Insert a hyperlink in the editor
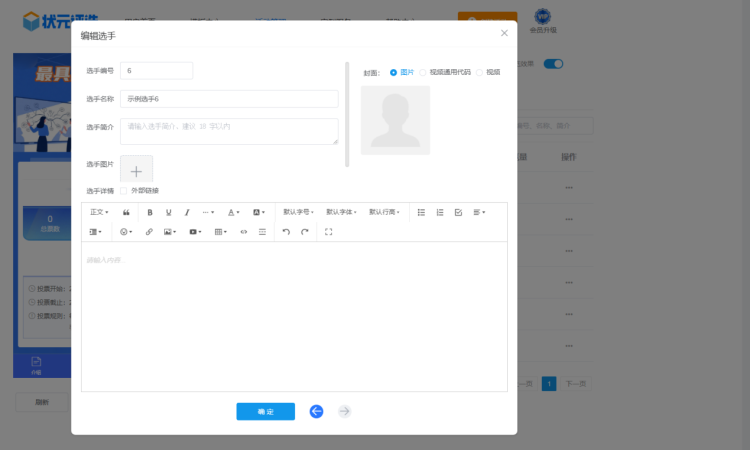 click(x=149, y=231)
